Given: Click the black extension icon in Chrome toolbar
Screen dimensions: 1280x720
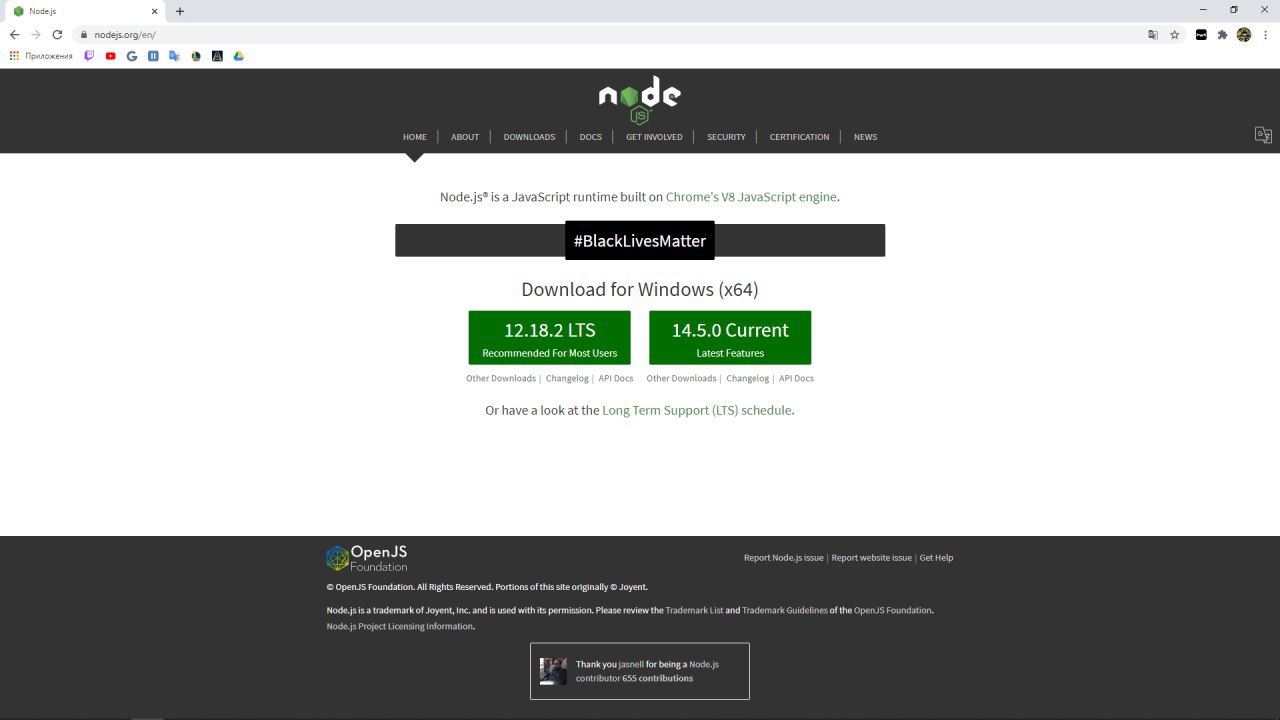Looking at the screenshot, I should click(1201, 34).
